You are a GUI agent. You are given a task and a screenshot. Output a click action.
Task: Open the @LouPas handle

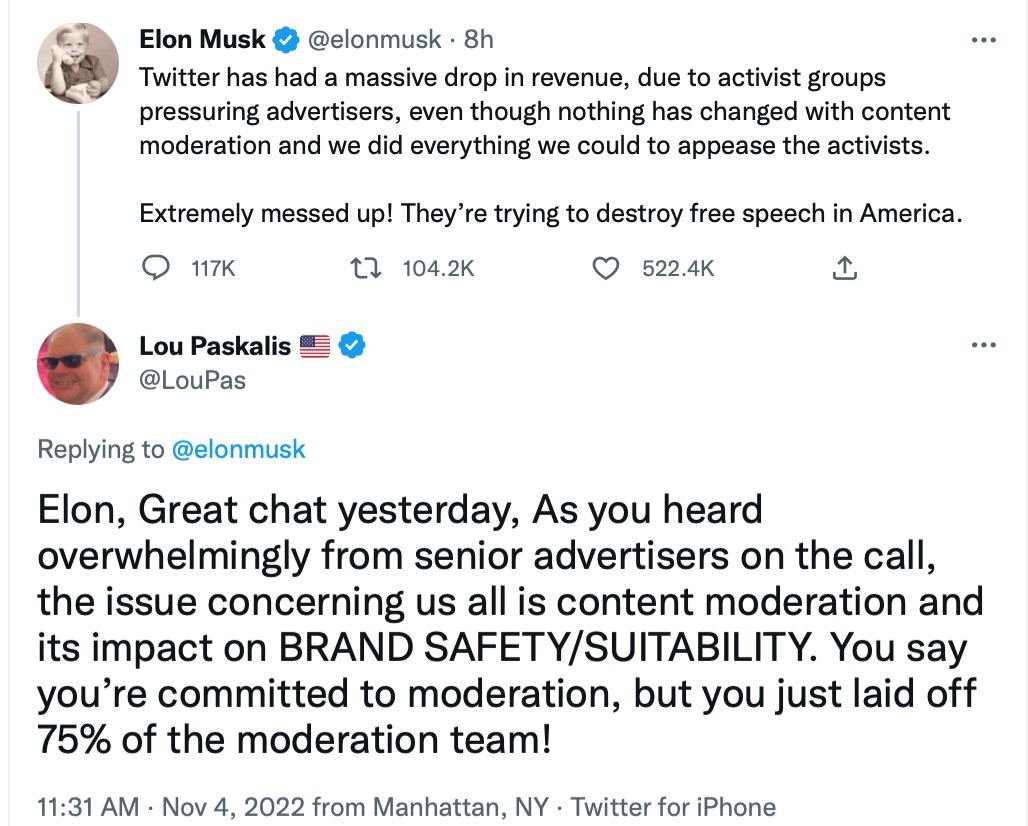point(193,380)
